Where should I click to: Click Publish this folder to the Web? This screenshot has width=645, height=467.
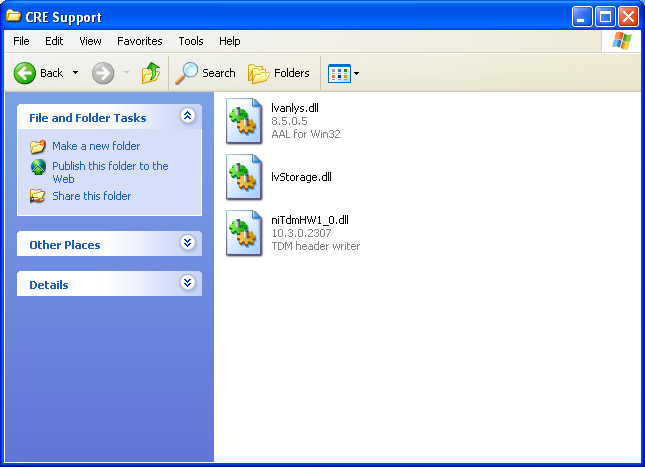110,172
